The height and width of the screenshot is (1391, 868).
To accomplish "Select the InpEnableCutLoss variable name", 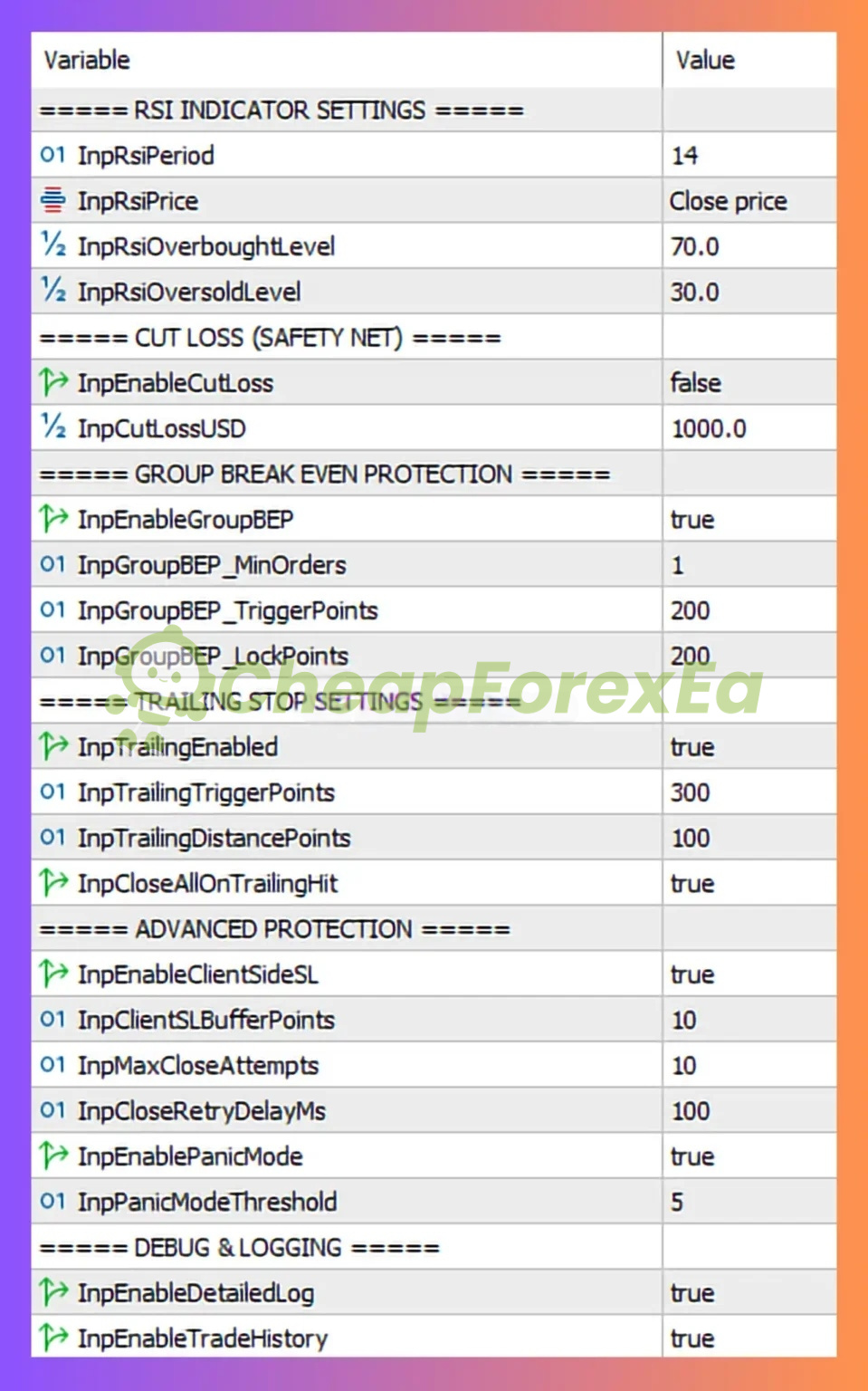I will tap(176, 382).
